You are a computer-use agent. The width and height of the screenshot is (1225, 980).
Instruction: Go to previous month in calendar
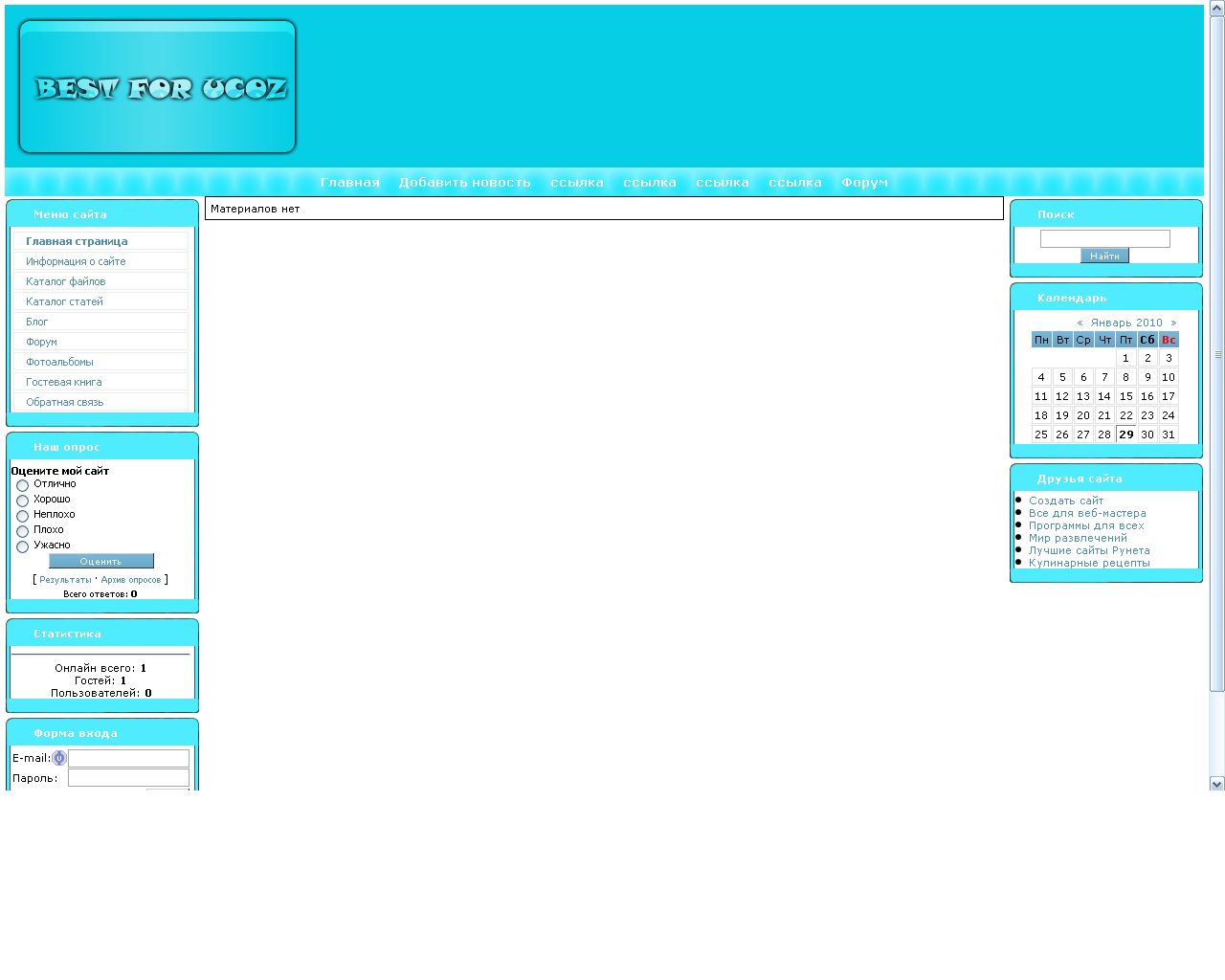point(1080,323)
